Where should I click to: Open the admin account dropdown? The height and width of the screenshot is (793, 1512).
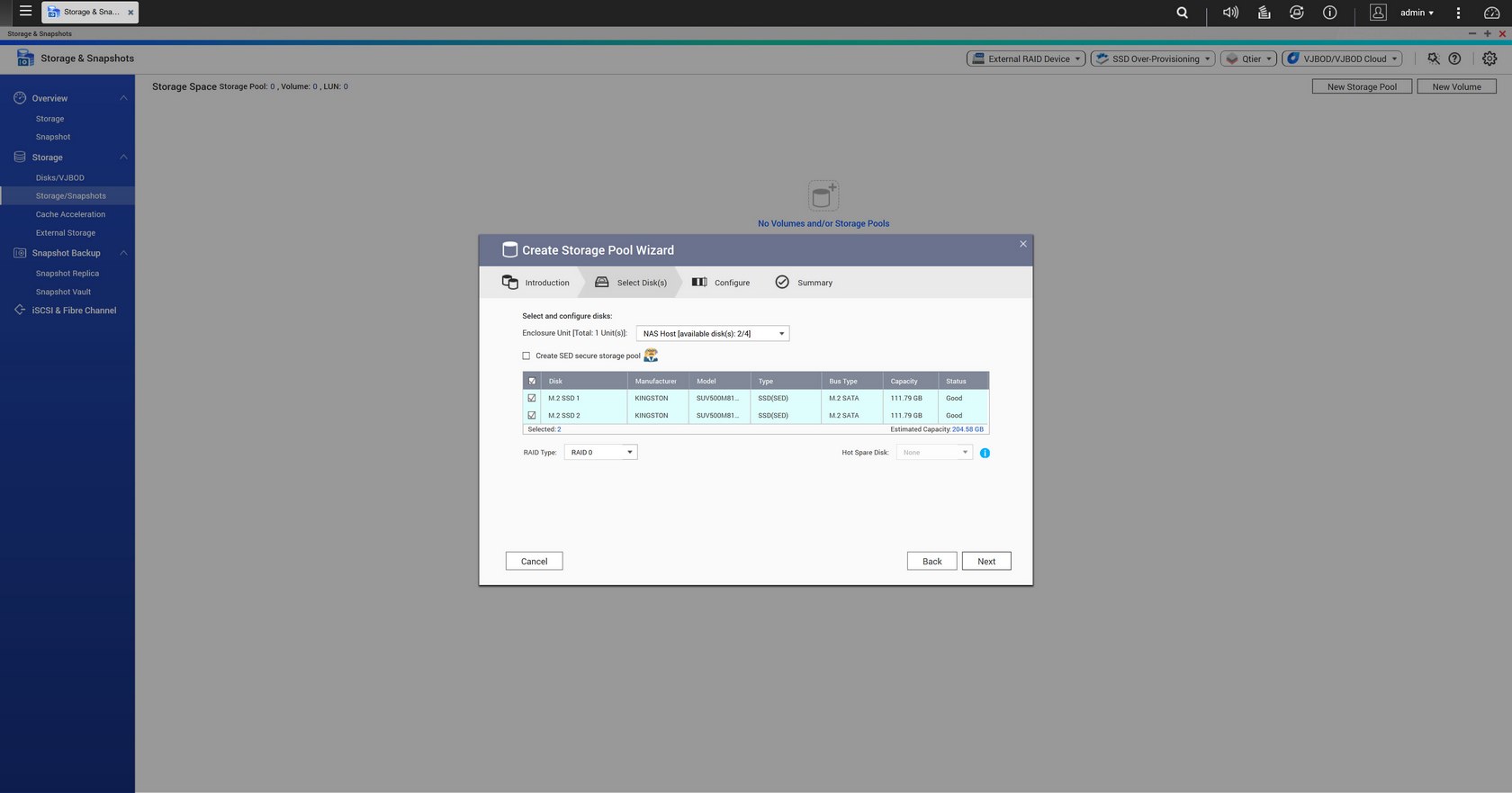(1417, 13)
